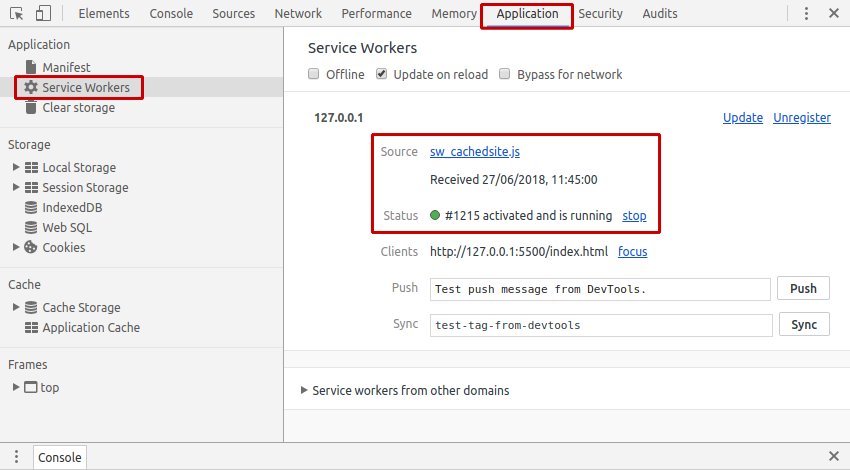
Task: Click the Unregister link
Action: [x=802, y=118]
